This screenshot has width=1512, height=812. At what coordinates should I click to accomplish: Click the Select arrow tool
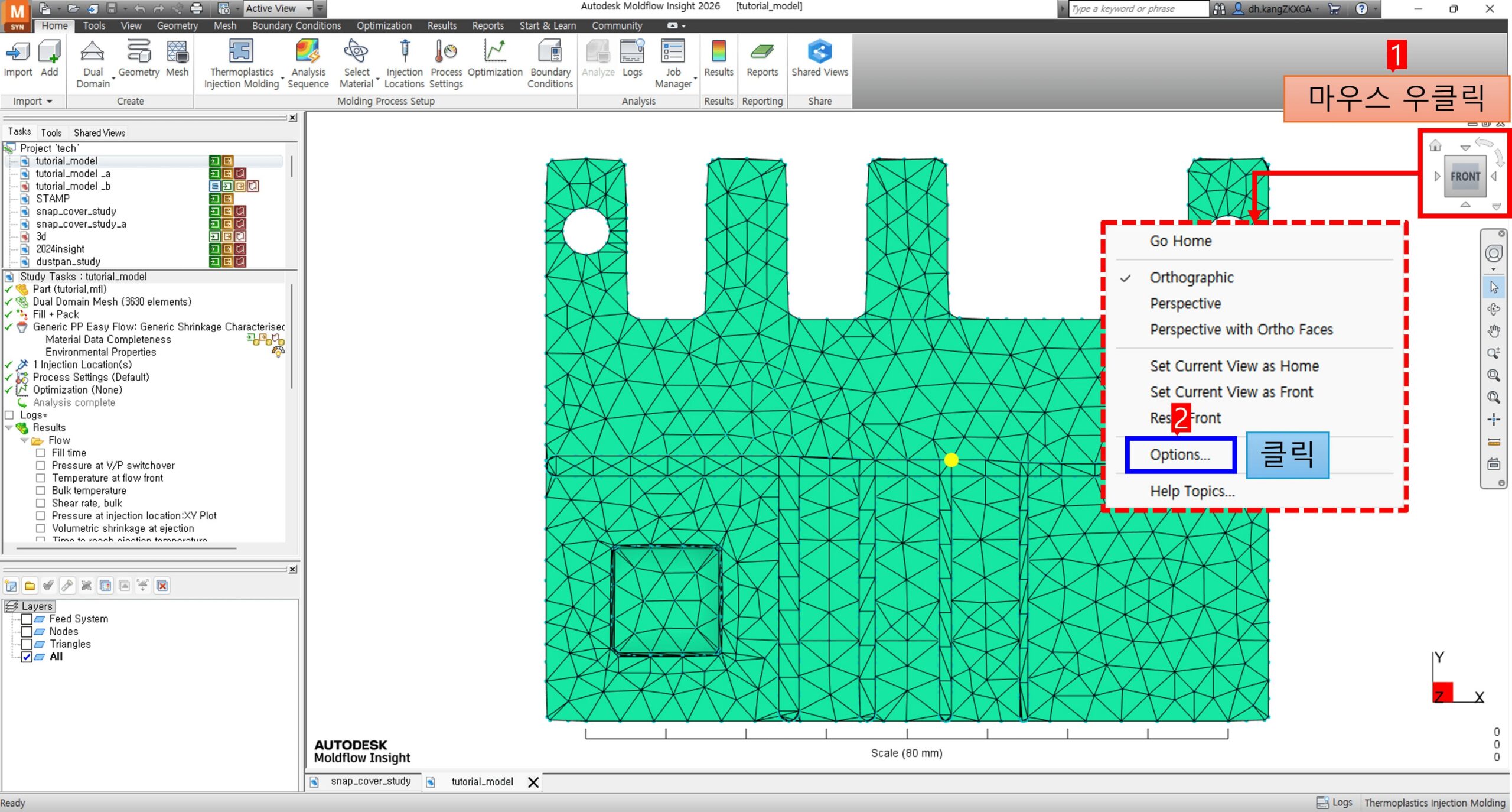(x=1494, y=287)
